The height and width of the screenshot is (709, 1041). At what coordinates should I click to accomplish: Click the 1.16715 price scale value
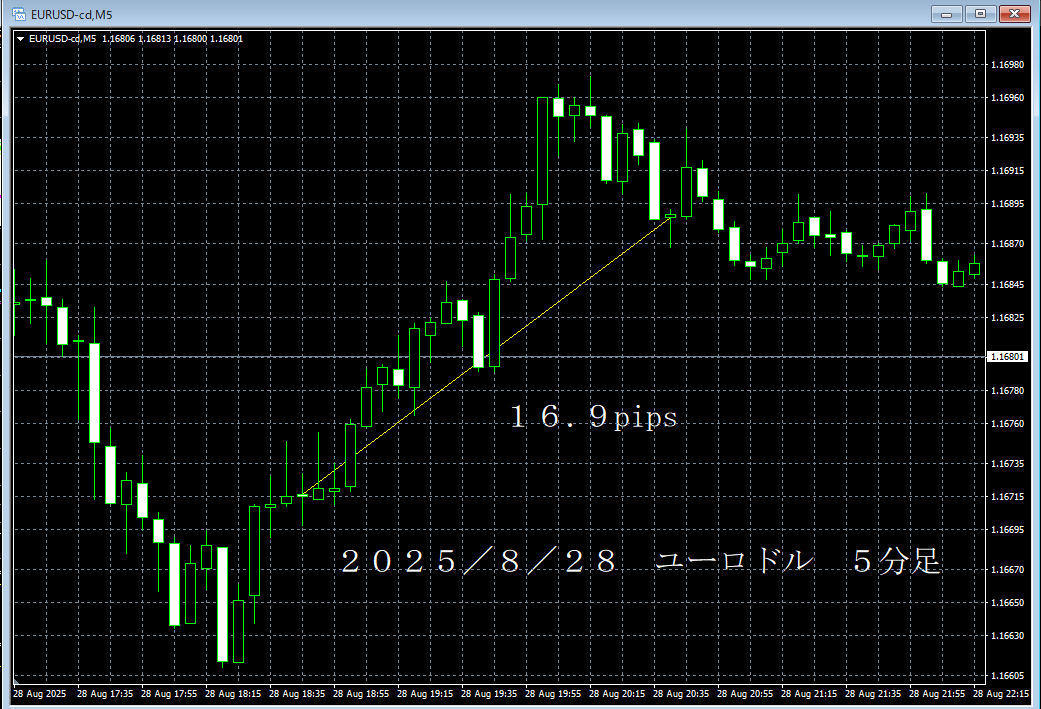pyautogui.click(x=1007, y=497)
